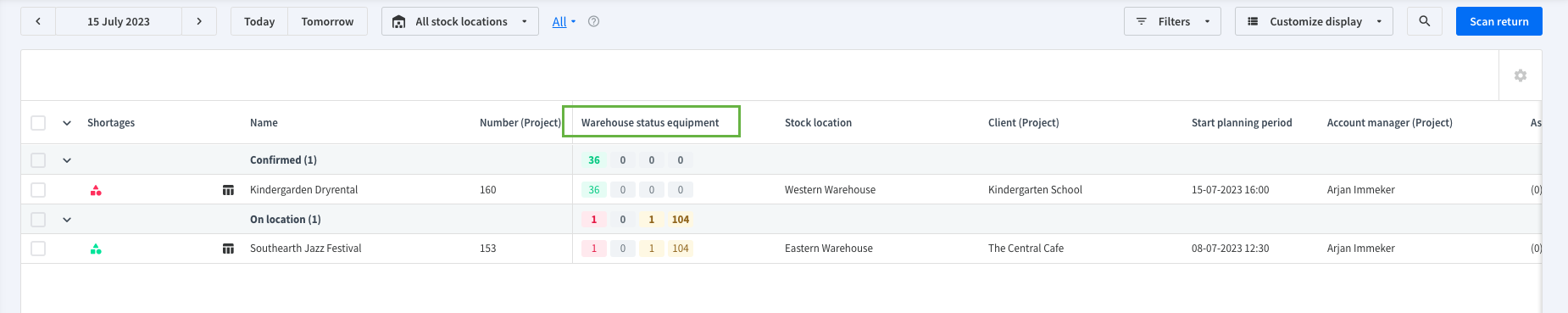The image size is (1568, 313).
Task: Sort by the Client (Project) header
Action: click(x=1023, y=123)
